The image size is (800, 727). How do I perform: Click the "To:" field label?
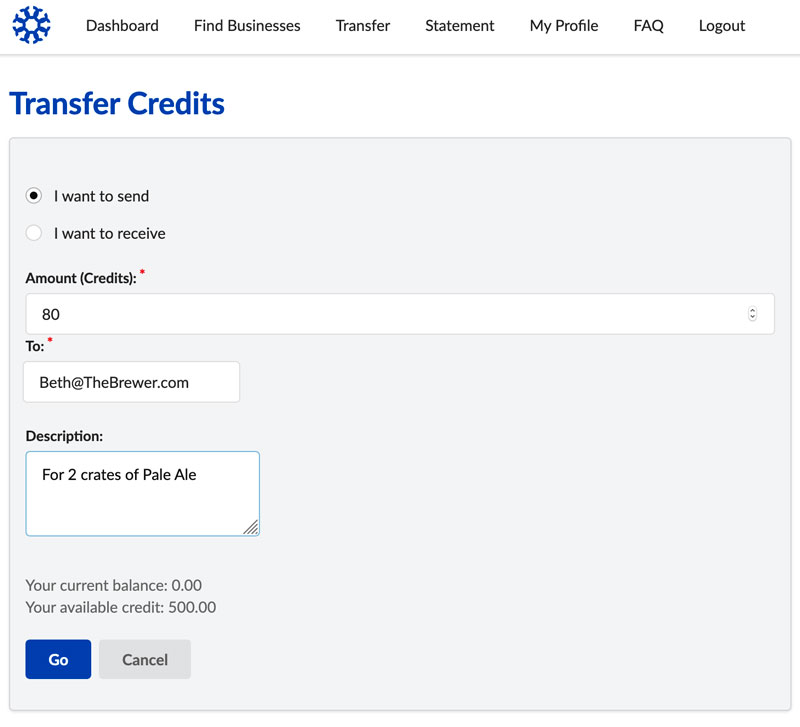pyautogui.click(x=35, y=346)
